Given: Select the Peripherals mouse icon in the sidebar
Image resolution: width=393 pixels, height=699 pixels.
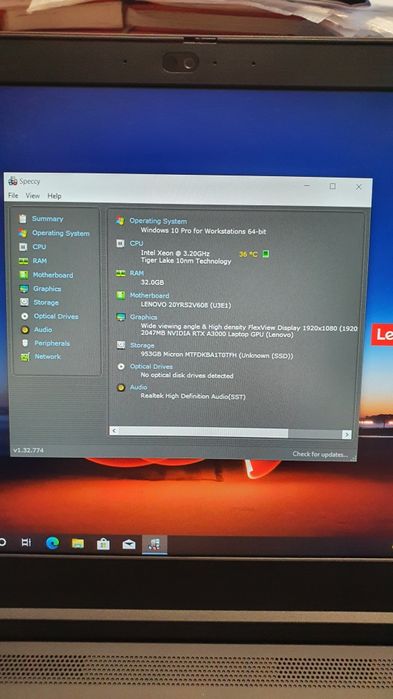Looking at the screenshot, I should pos(25,343).
